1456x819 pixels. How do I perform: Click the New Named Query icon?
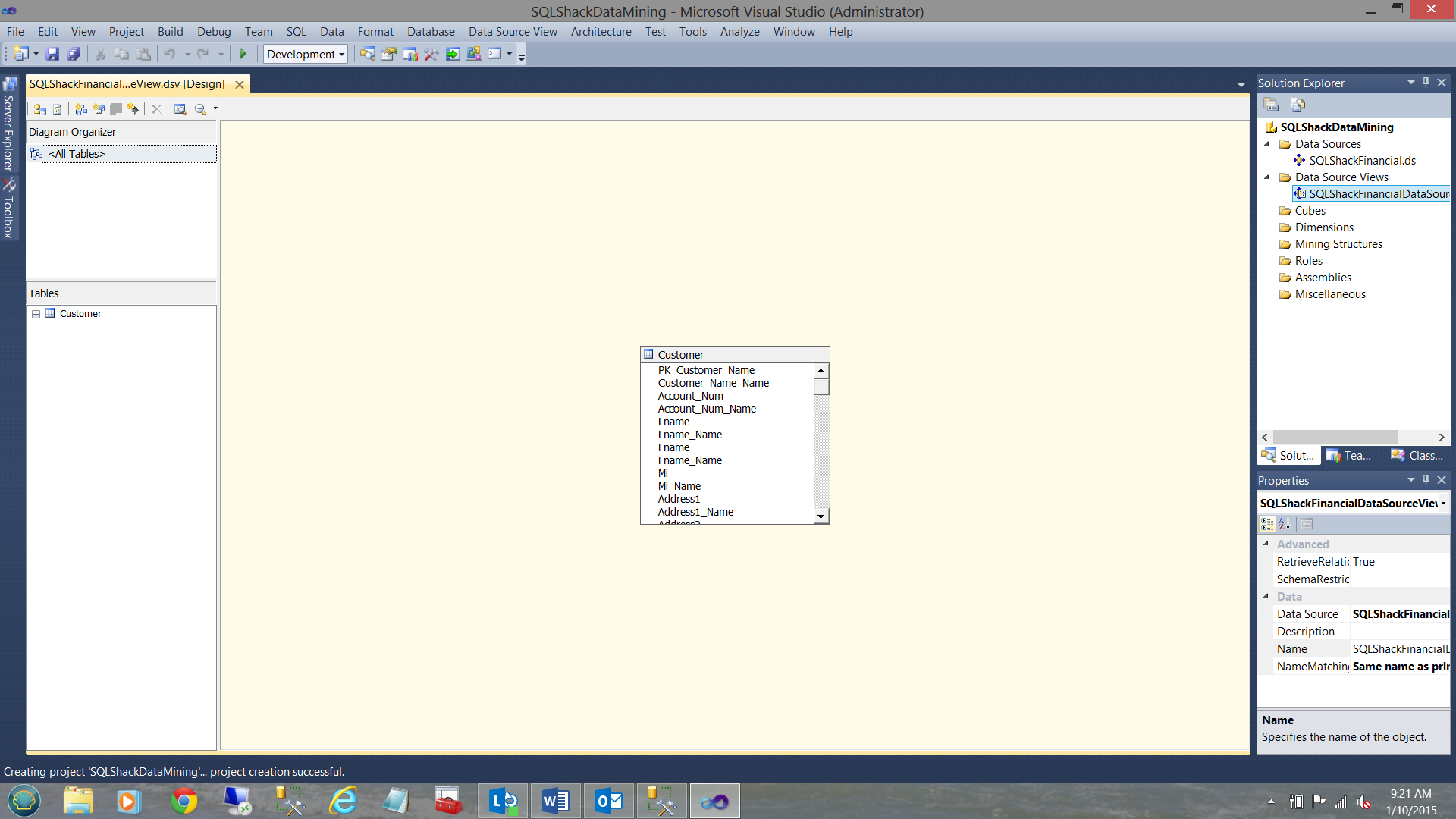point(99,109)
